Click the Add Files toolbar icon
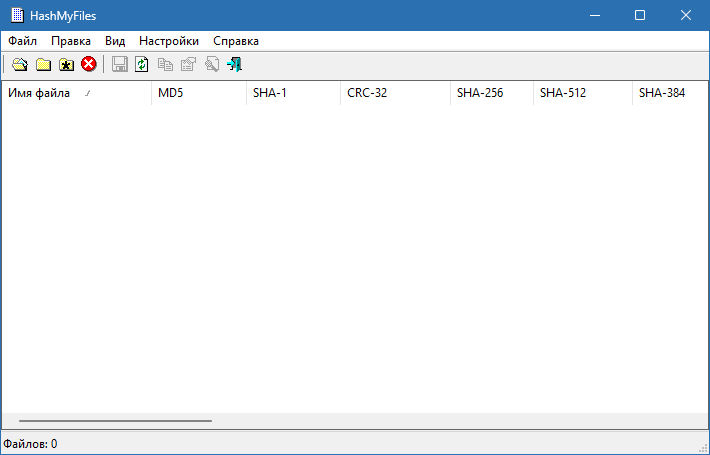Image resolution: width=710 pixels, height=455 pixels. pyautogui.click(x=20, y=64)
